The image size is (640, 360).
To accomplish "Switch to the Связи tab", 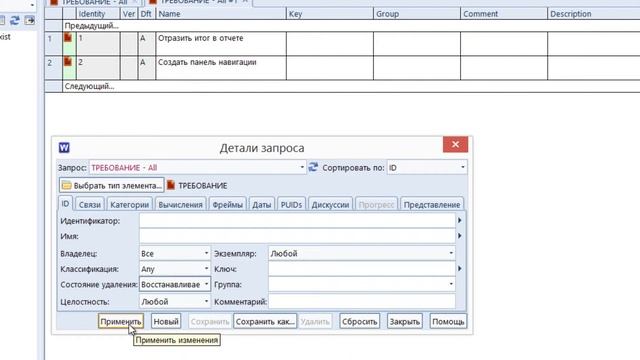I will (x=90, y=204).
